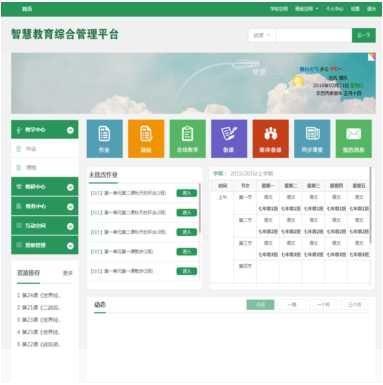Click the green button on first homework row
The image size is (383, 385).
pos(187,193)
